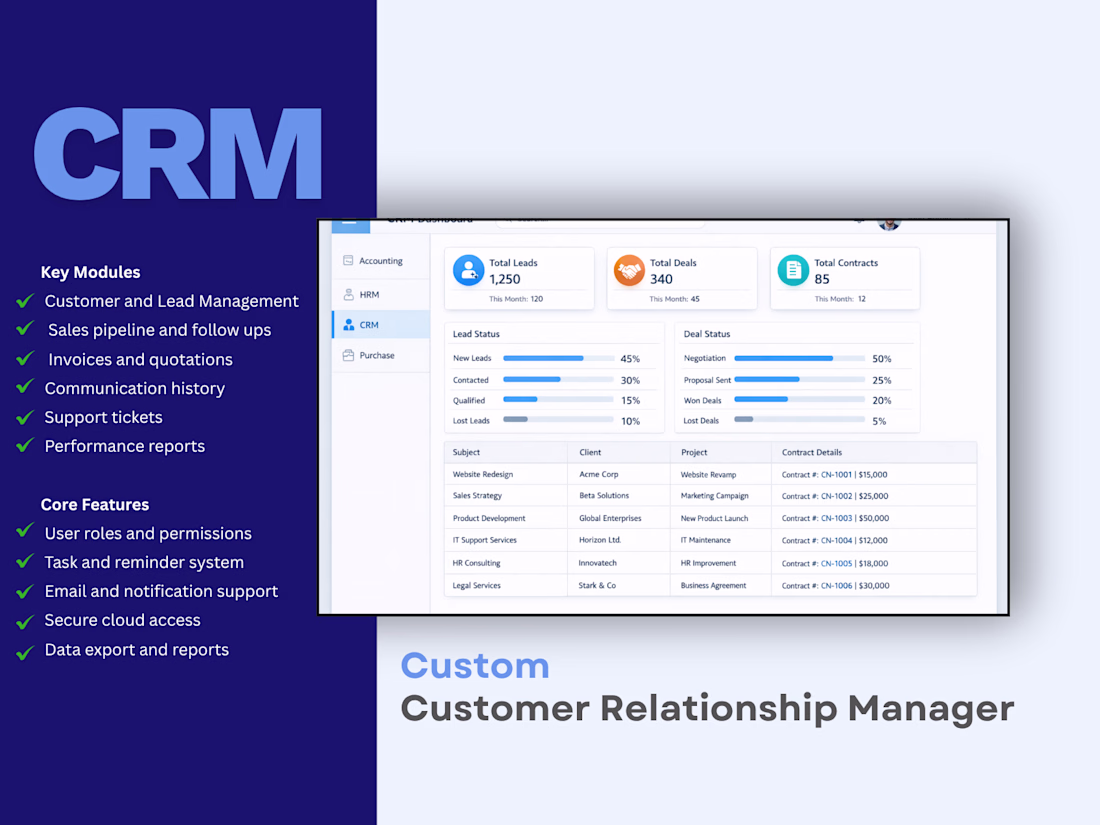Screen dimensions: 1100x825
Task: Click the Contacted progress bar
Action: pos(558,380)
